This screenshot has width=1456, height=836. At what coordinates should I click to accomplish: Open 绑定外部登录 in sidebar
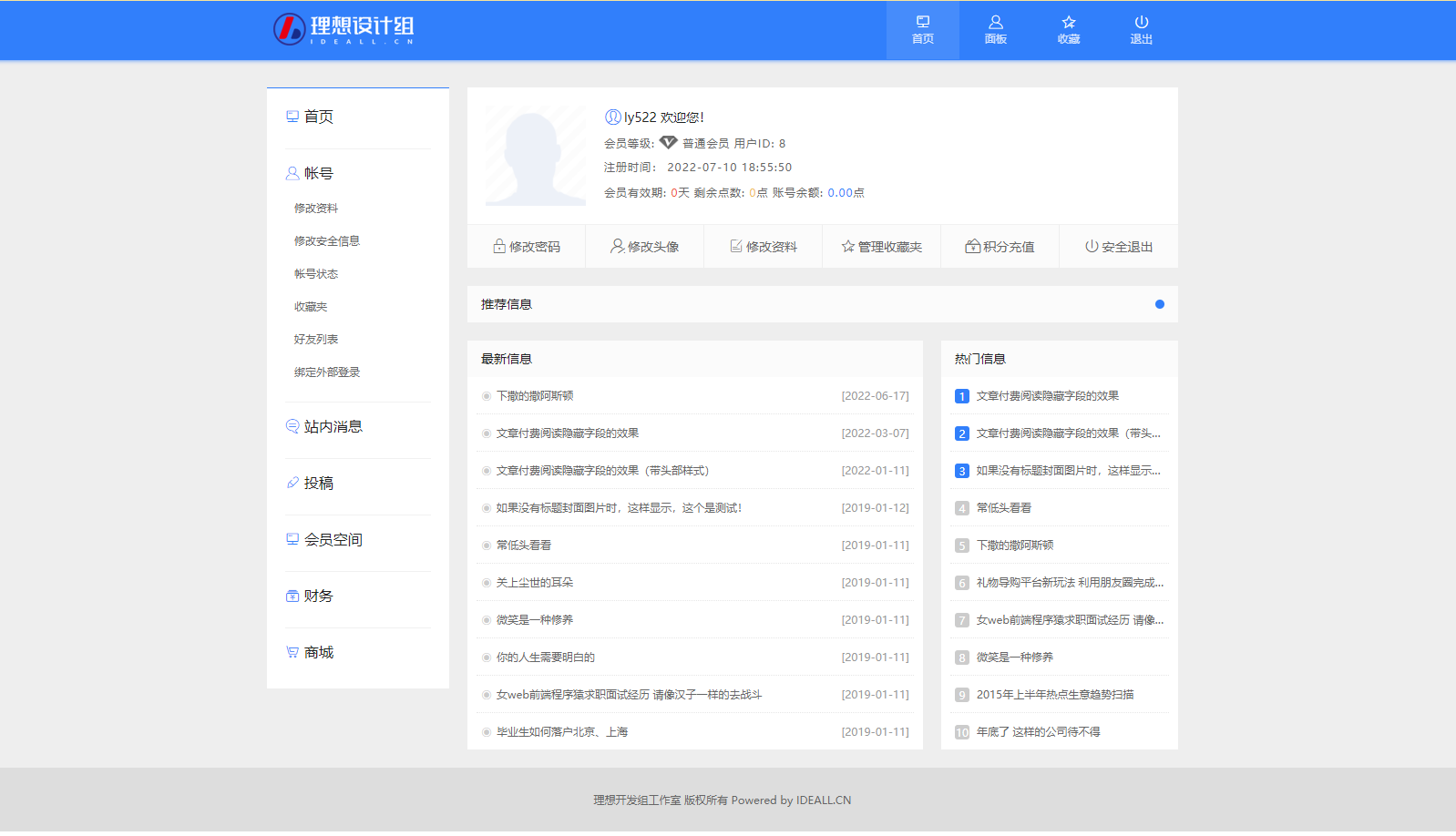tap(327, 372)
